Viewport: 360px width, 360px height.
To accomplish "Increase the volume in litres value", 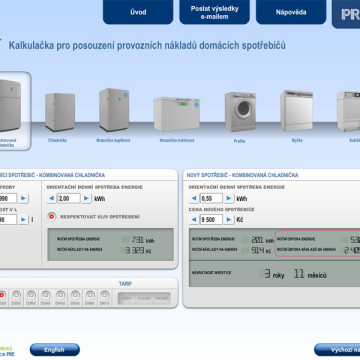I will click(23, 220).
